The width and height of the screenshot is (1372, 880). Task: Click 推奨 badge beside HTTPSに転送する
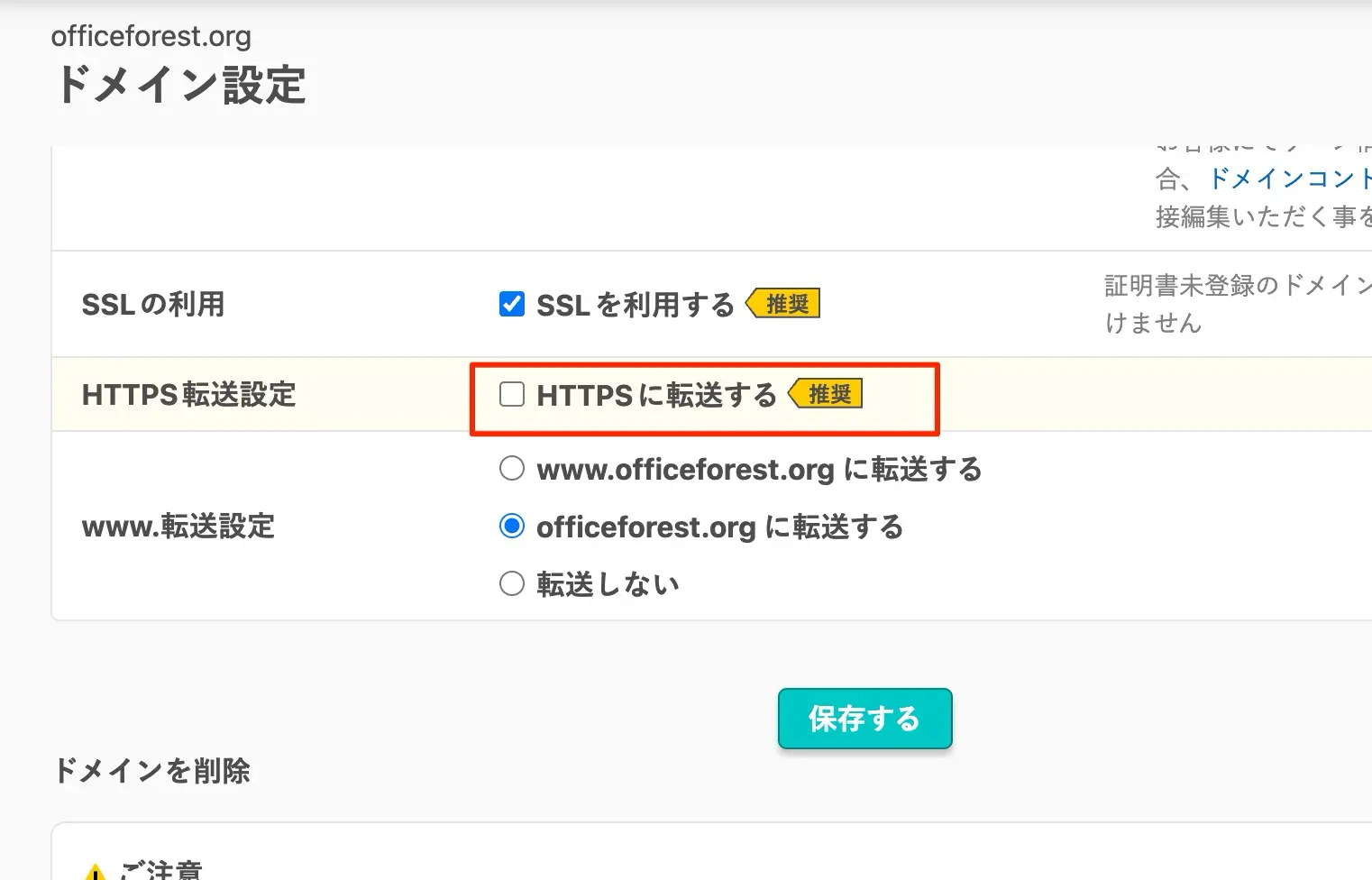(828, 394)
